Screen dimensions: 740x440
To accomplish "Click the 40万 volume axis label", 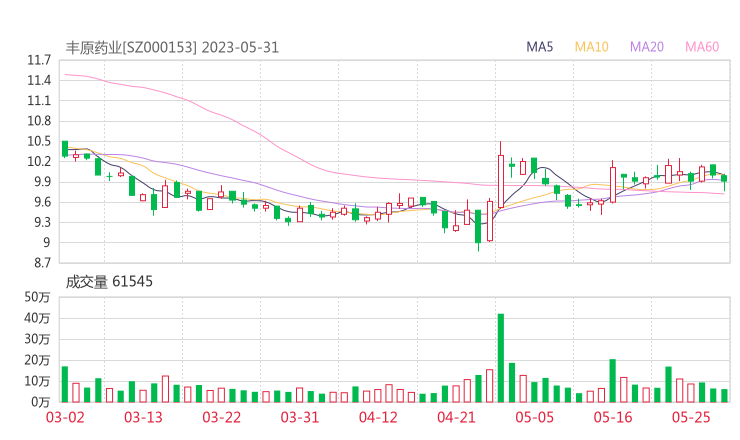I will [37, 318].
